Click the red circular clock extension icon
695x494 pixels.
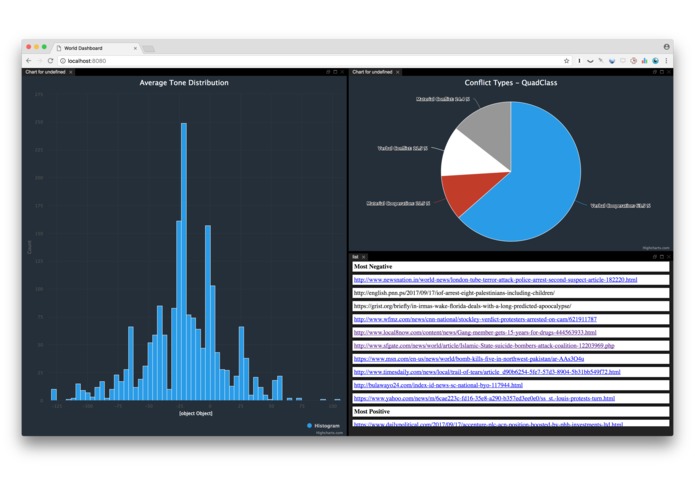click(633, 61)
